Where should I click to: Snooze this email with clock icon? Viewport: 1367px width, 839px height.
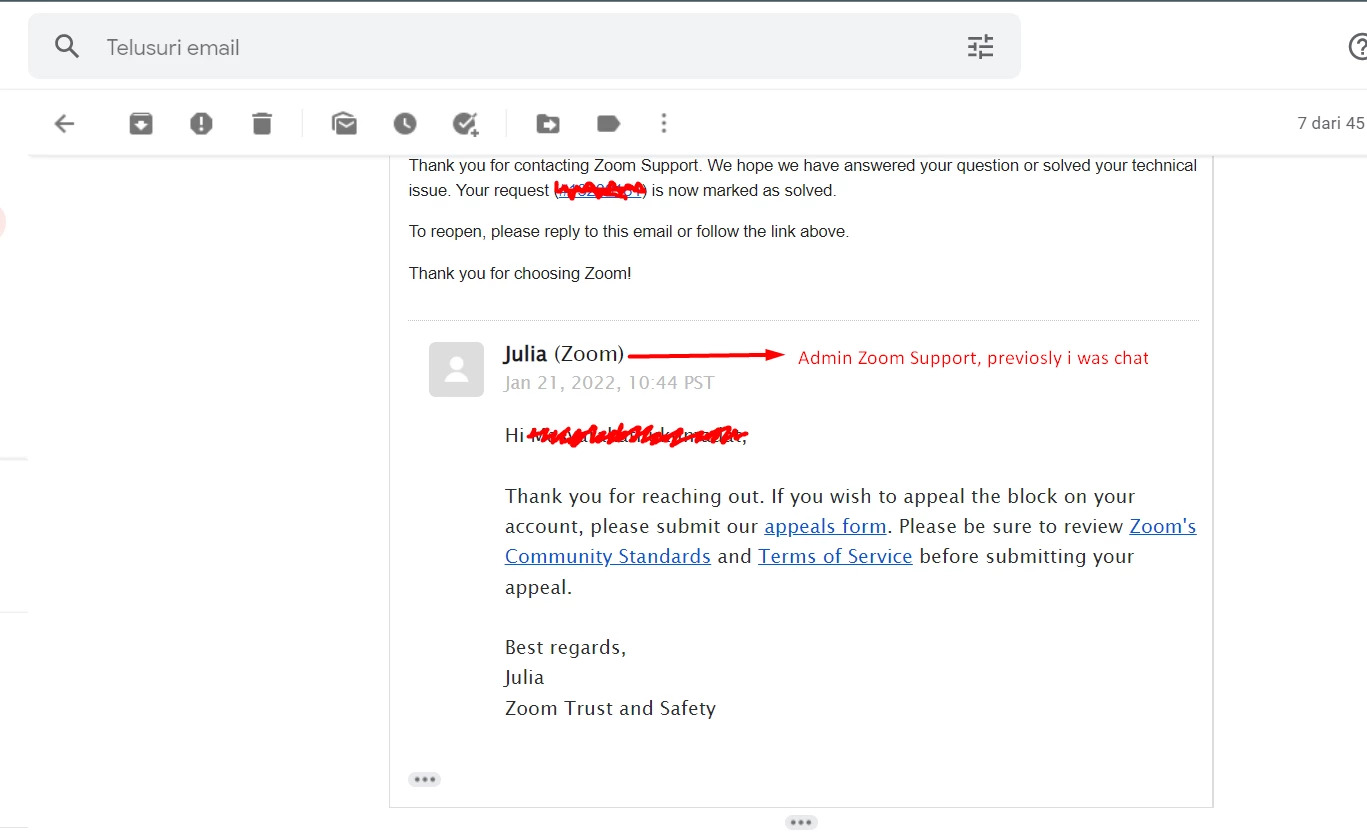(404, 124)
